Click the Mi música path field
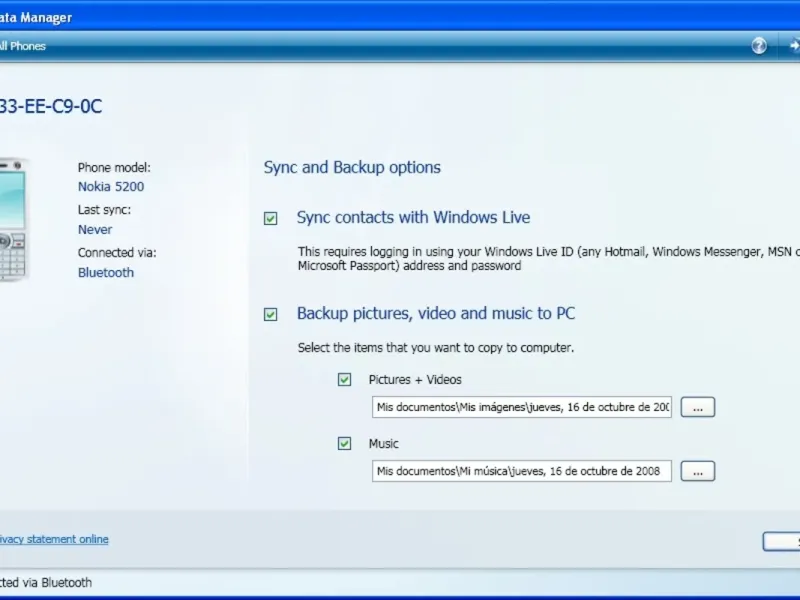 click(x=521, y=471)
